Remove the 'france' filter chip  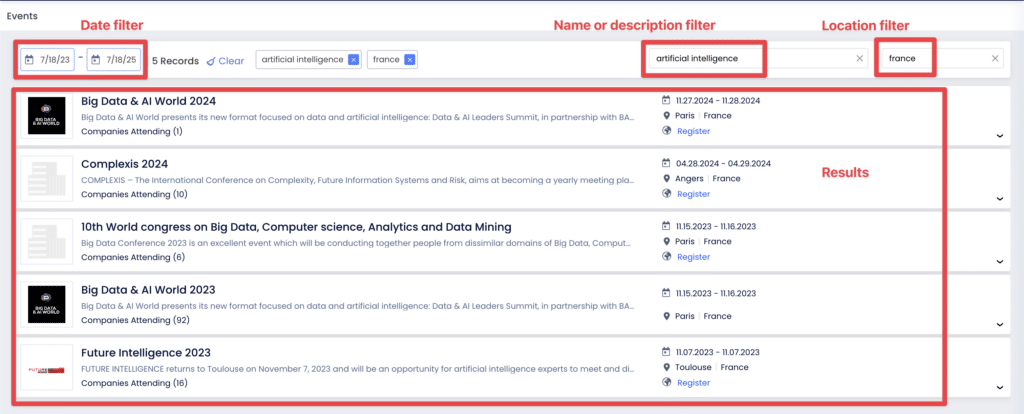tap(409, 59)
